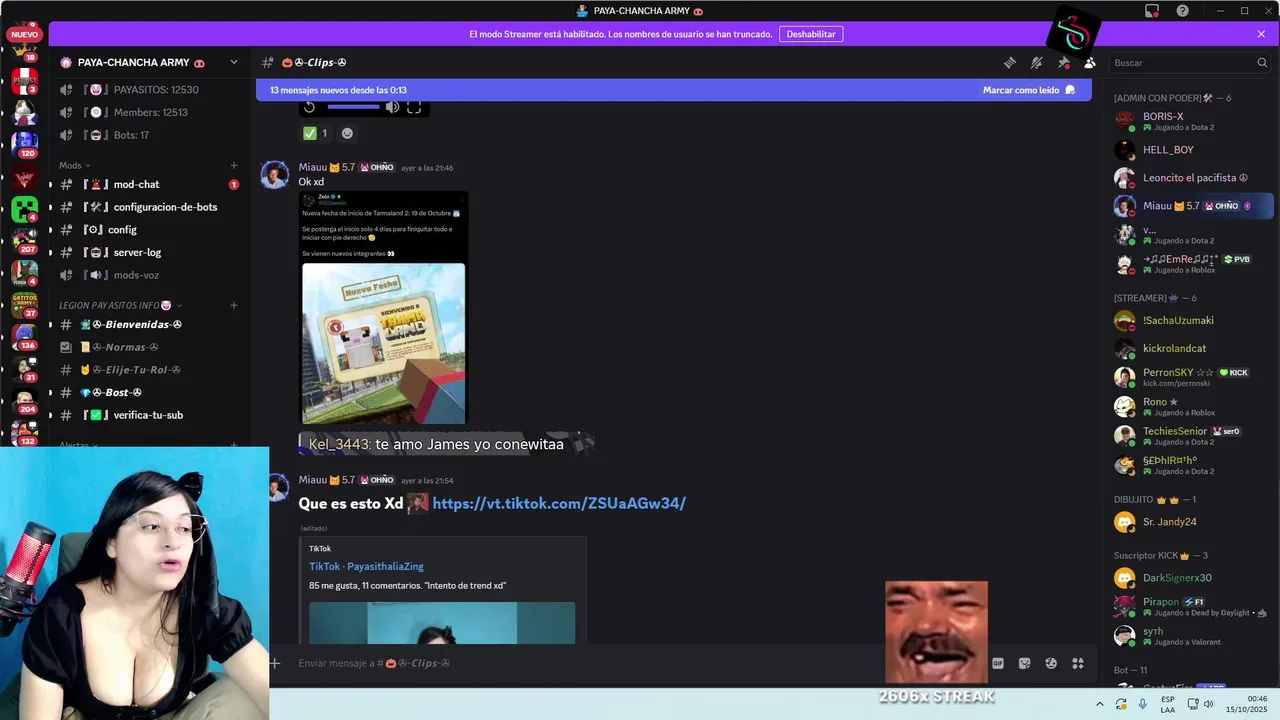Open the NUEVO server icon in sidebar
Screen dimensions: 1280x720
[24, 34]
